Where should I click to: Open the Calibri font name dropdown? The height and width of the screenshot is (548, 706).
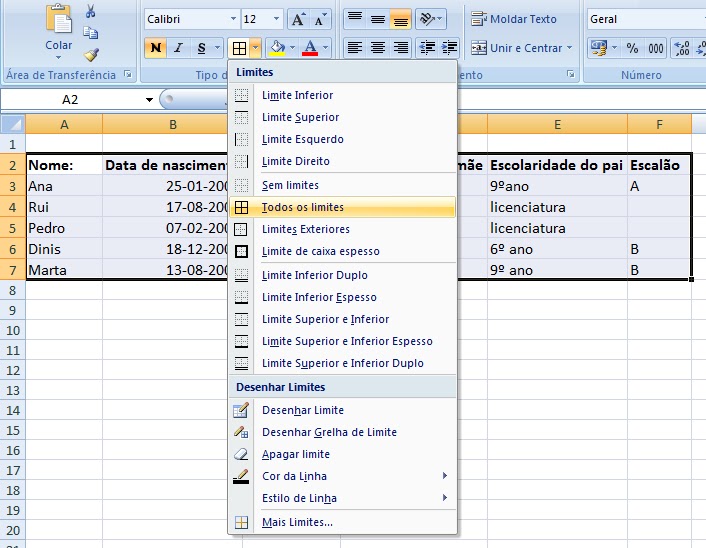click(x=233, y=19)
